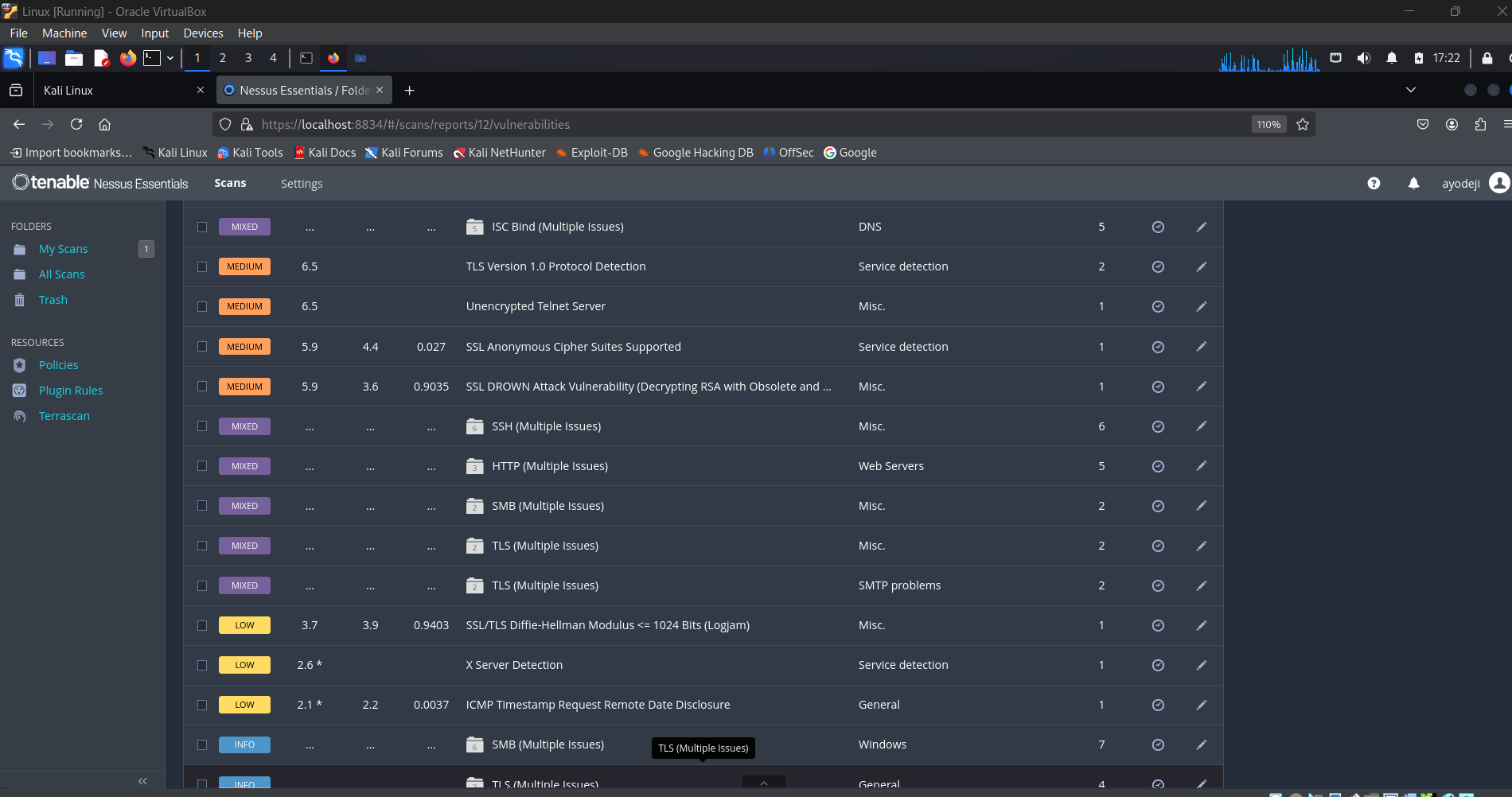Screen dimensions: 1512x797
Task: Click the ayodeji user avatar icon
Action: coord(1499,183)
